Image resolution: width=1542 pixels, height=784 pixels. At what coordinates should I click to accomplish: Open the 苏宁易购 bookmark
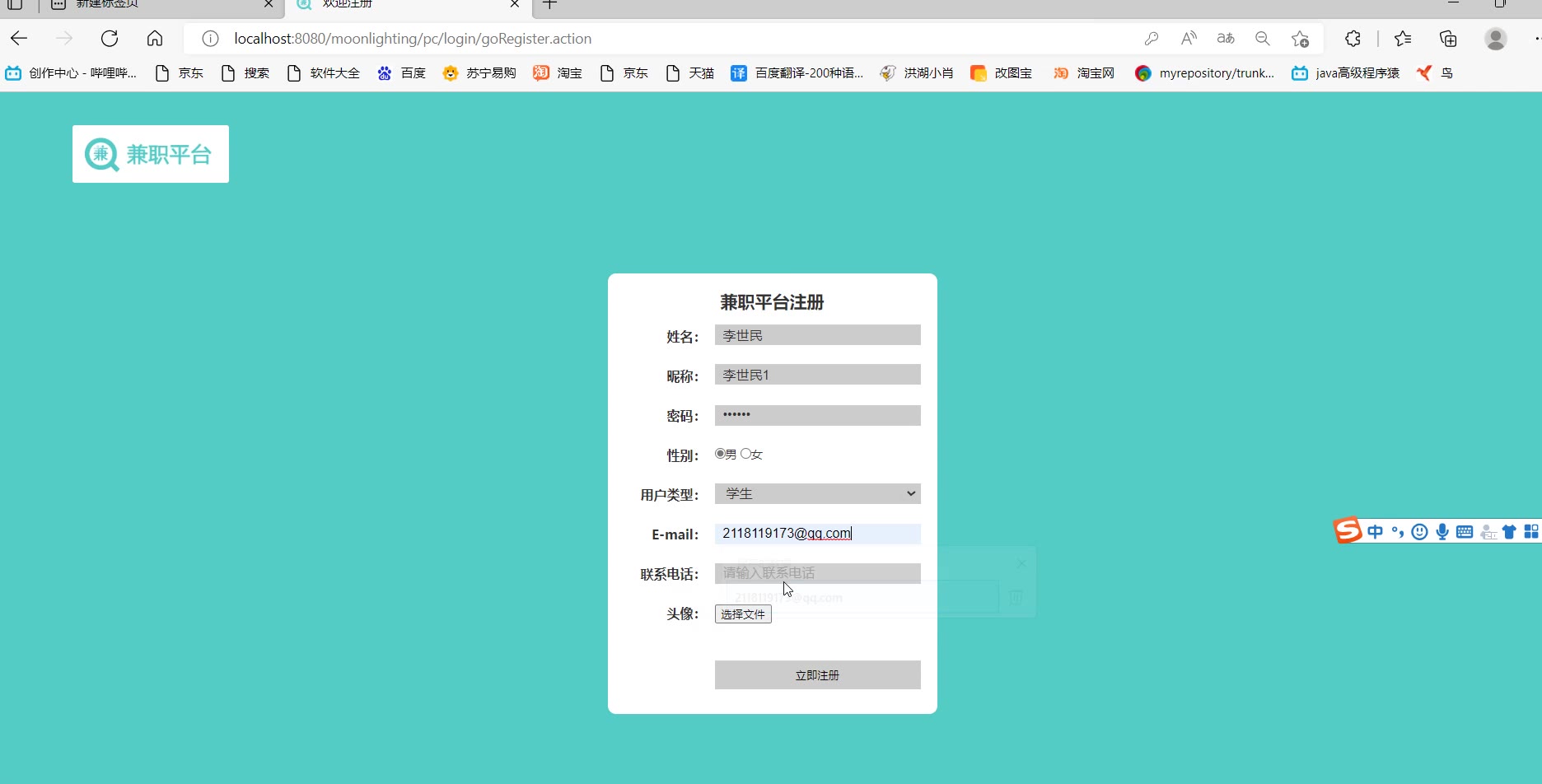click(479, 73)
